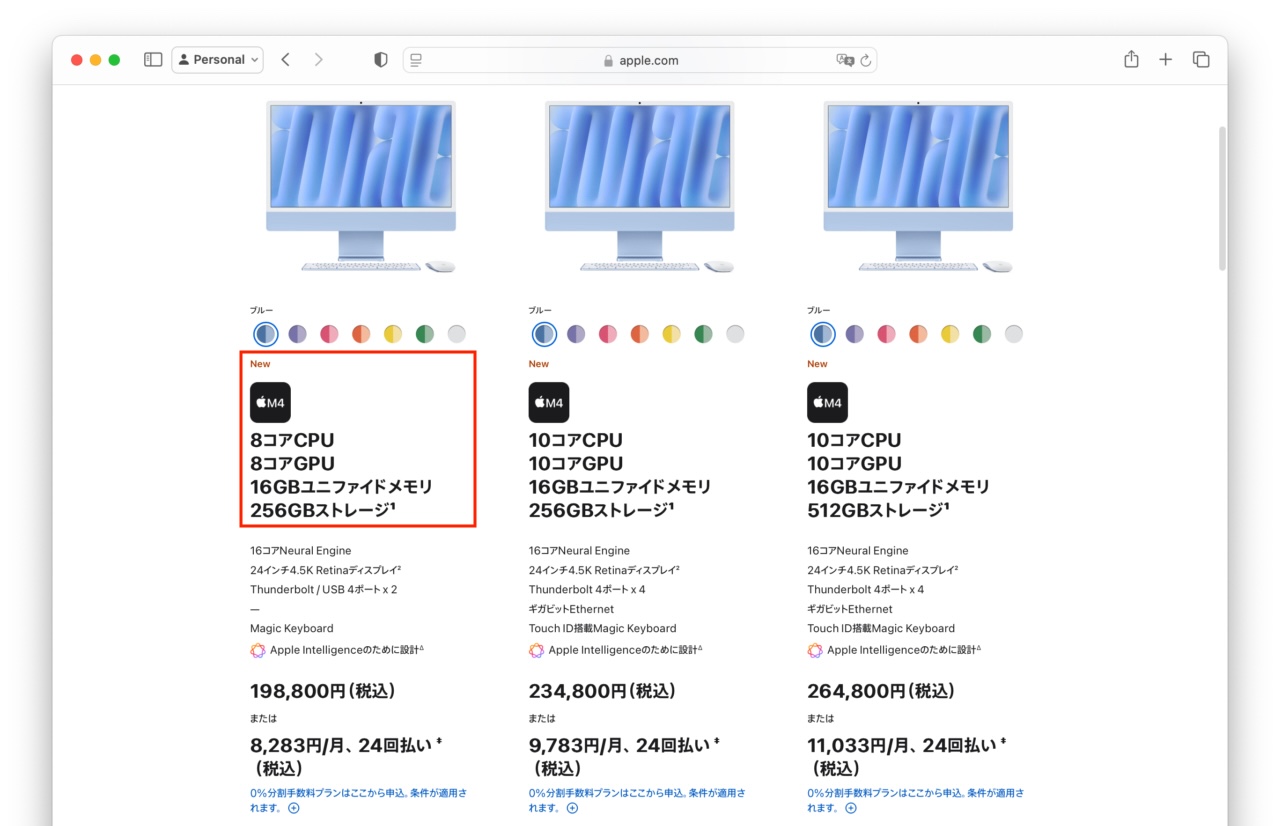Click the price 264,800円(税込)
The width and height of the screenshot is (1280, 826).
tap(881, 691)
